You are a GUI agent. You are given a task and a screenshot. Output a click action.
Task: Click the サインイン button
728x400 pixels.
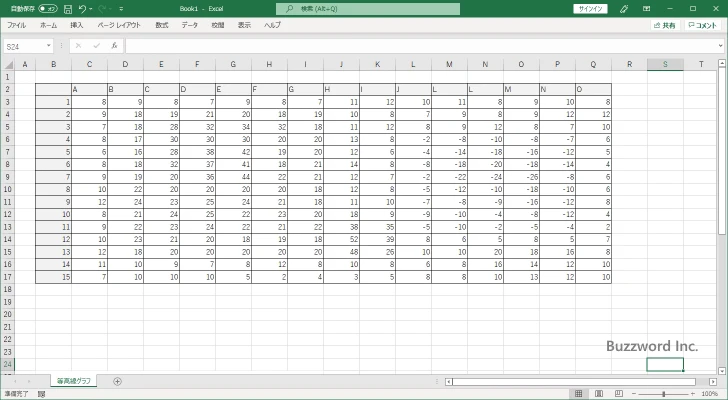pyautogui.click(x=590, y=9)
